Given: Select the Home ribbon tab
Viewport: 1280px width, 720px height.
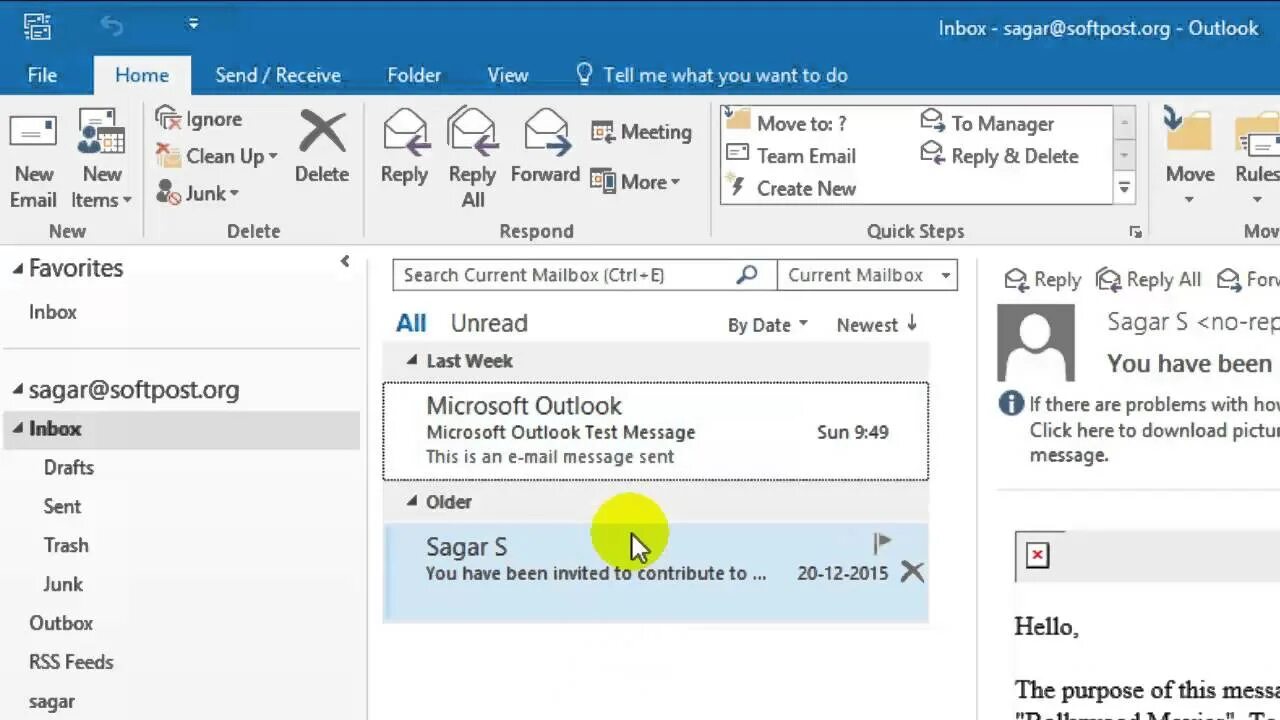Looking at the screenshot, I should (142, 75).
